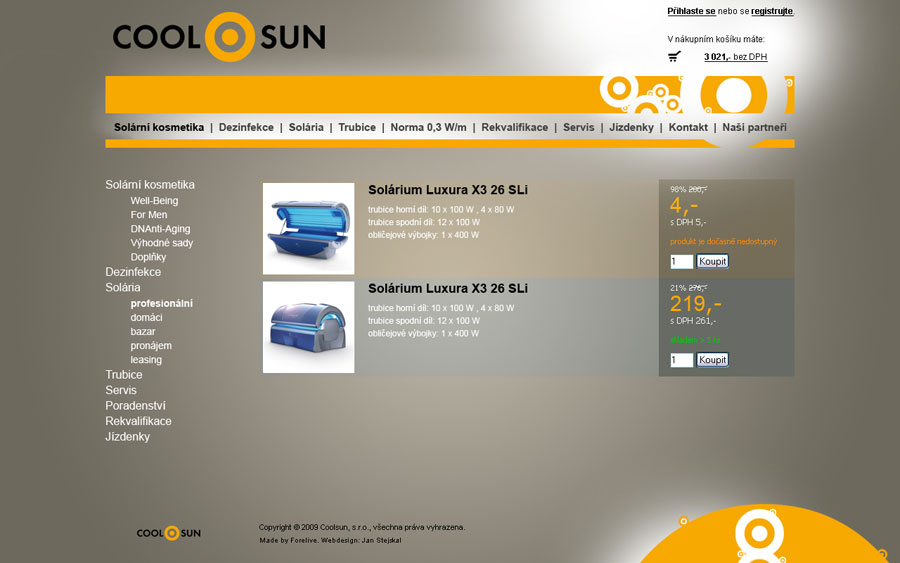Open cart total 3 021,- bez DPH
Screen dimensions: 900x563
735,57
